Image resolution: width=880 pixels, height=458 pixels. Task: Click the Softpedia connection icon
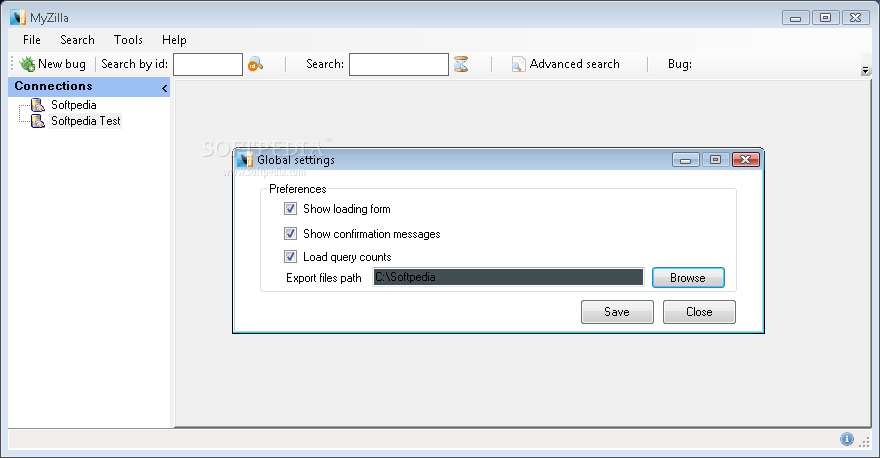click(x=38, y=105)
